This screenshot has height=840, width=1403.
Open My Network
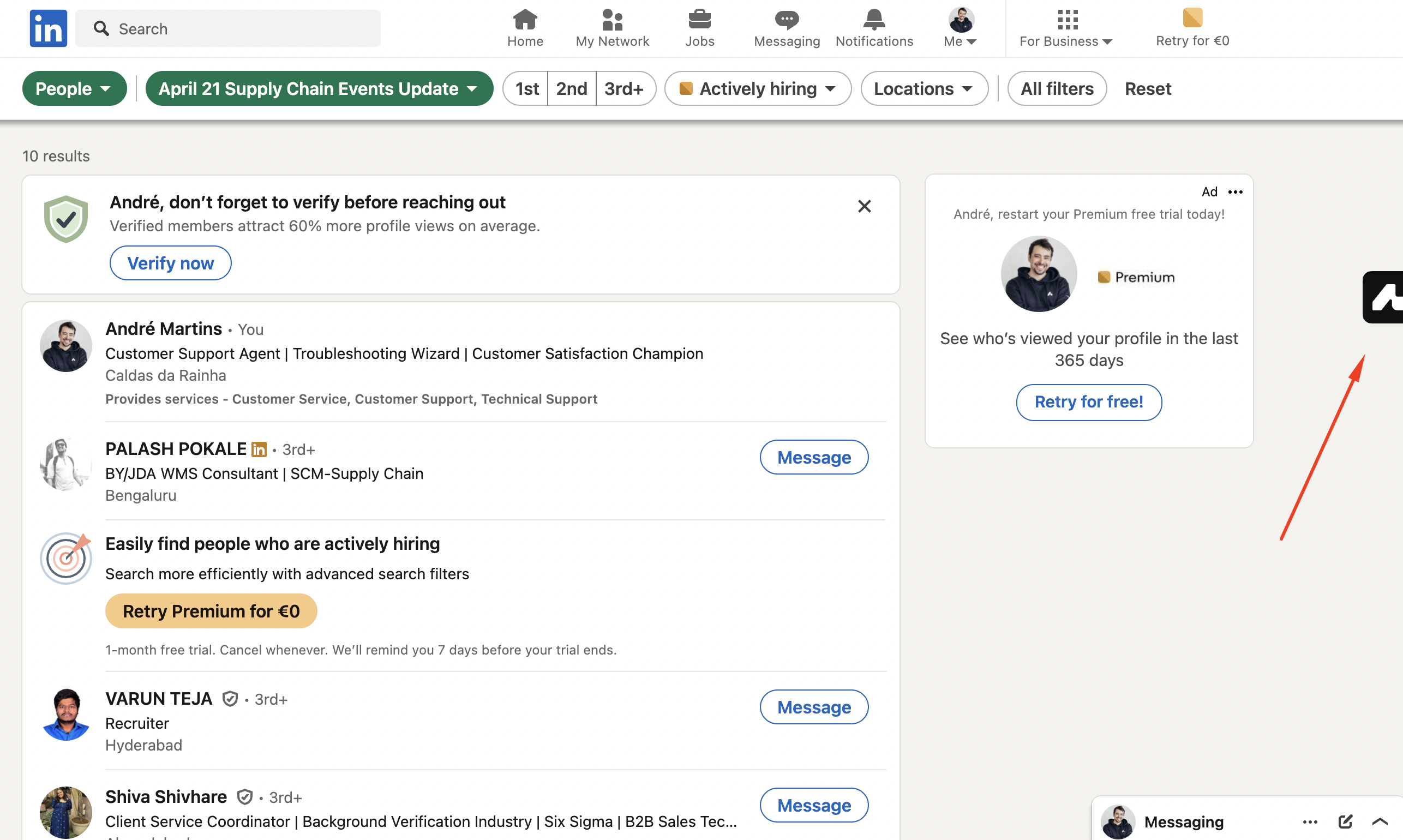[x=612, y=28]
